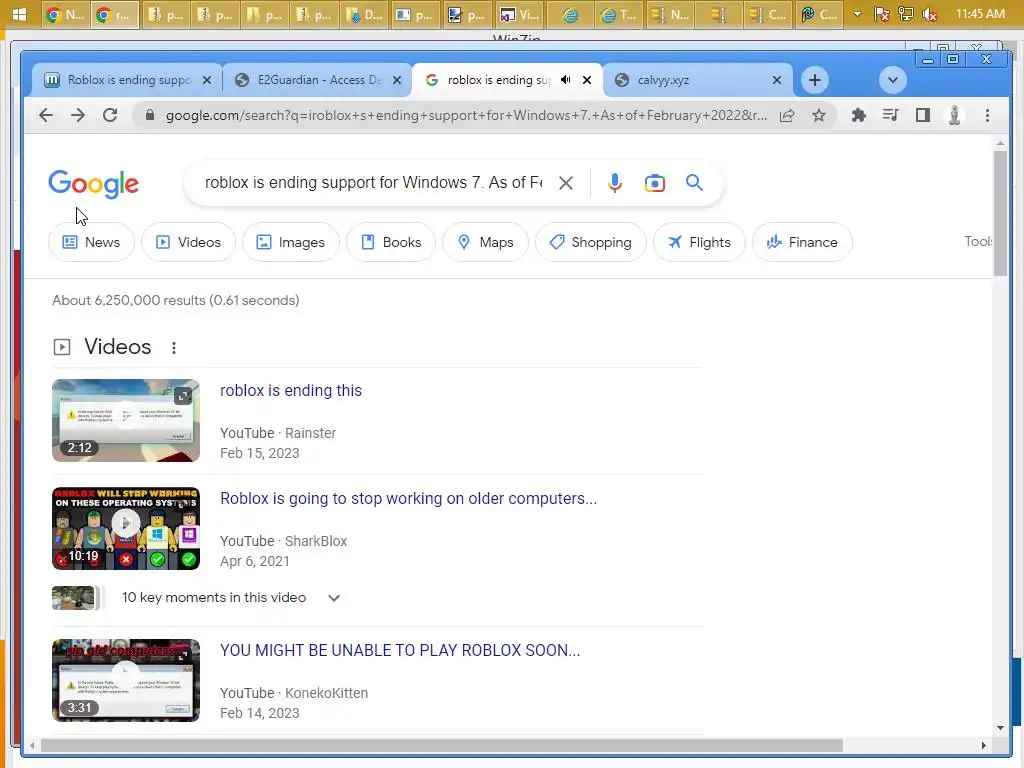The width and height of the screenshot is (1024, 768).
Task: Filter results by News
Action: click(x=91, y=242)
